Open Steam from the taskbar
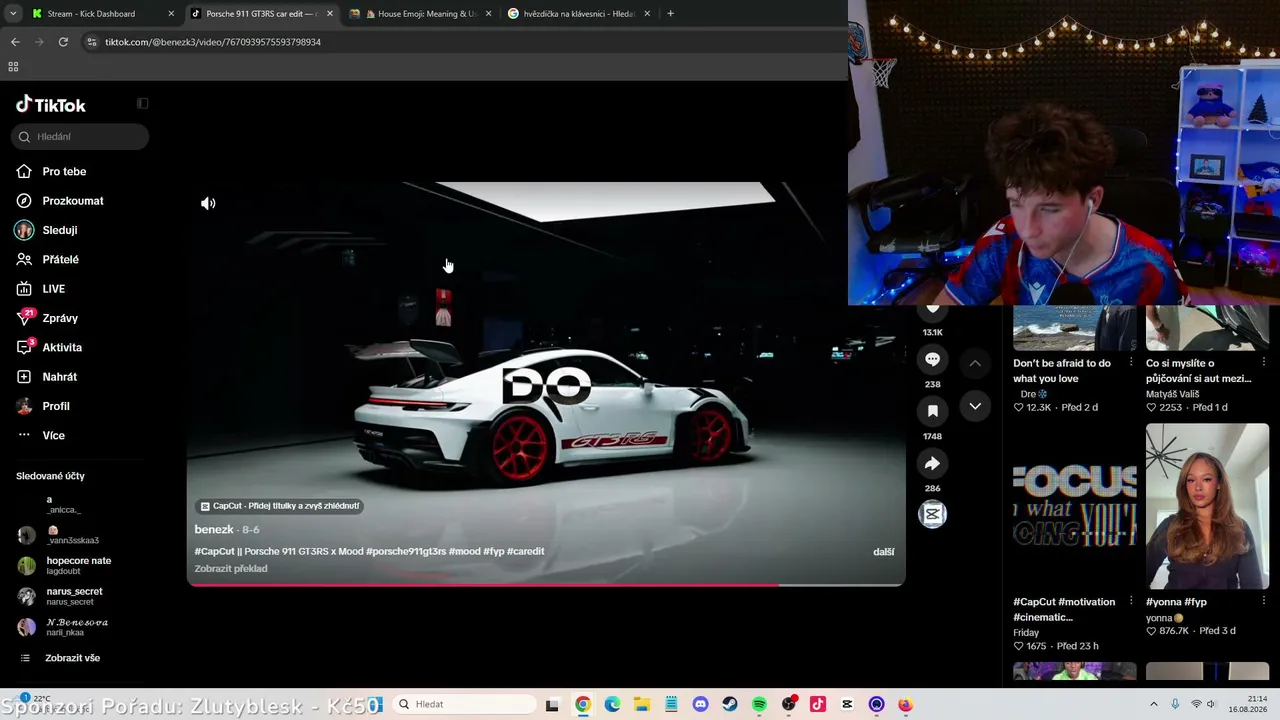Image resolution: width=1280 pixels, height=720 pixels. point(730,705)
